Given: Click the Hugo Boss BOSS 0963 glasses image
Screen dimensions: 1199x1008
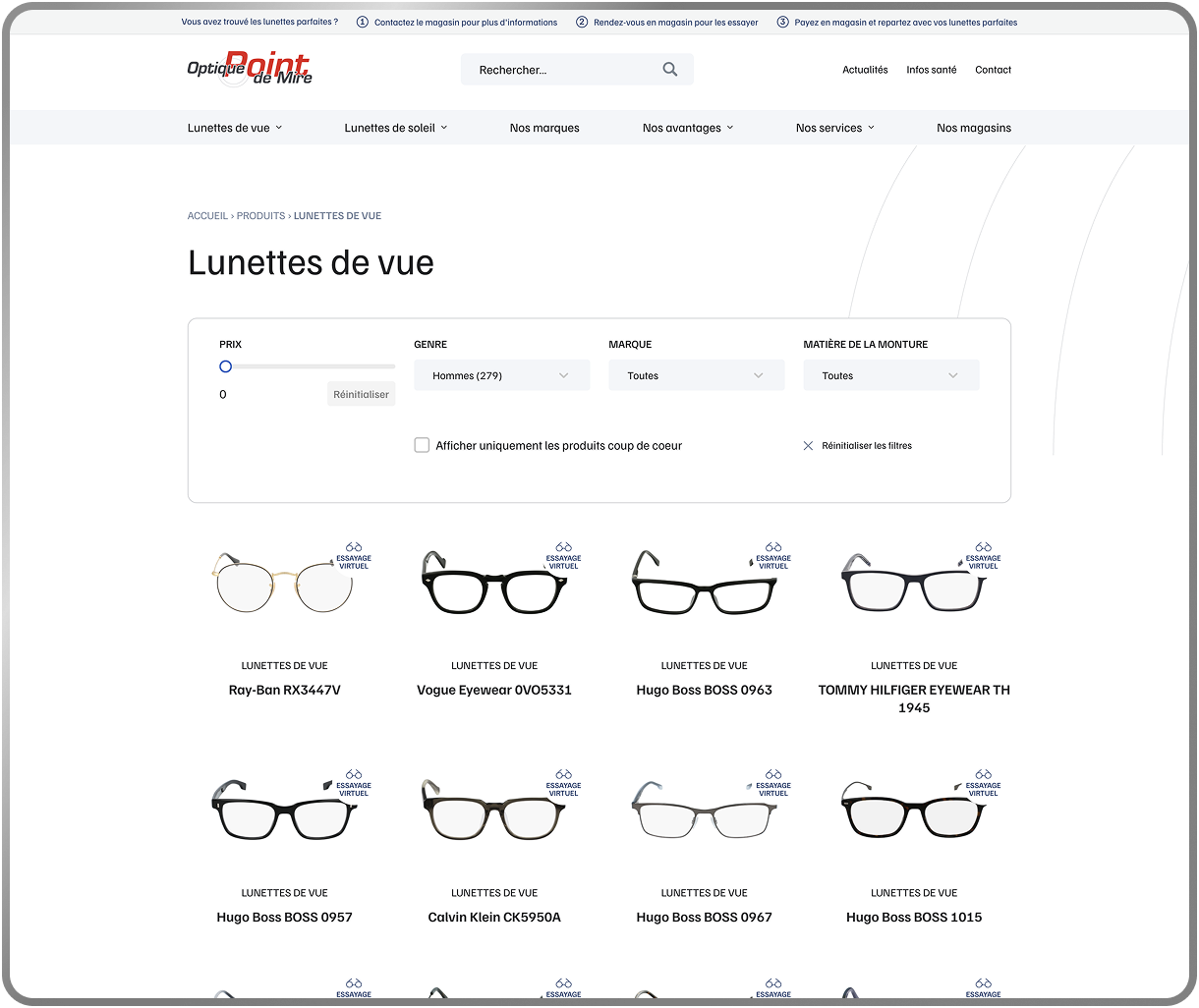Looking at the screenshot, I should click(x=705, y=583).
